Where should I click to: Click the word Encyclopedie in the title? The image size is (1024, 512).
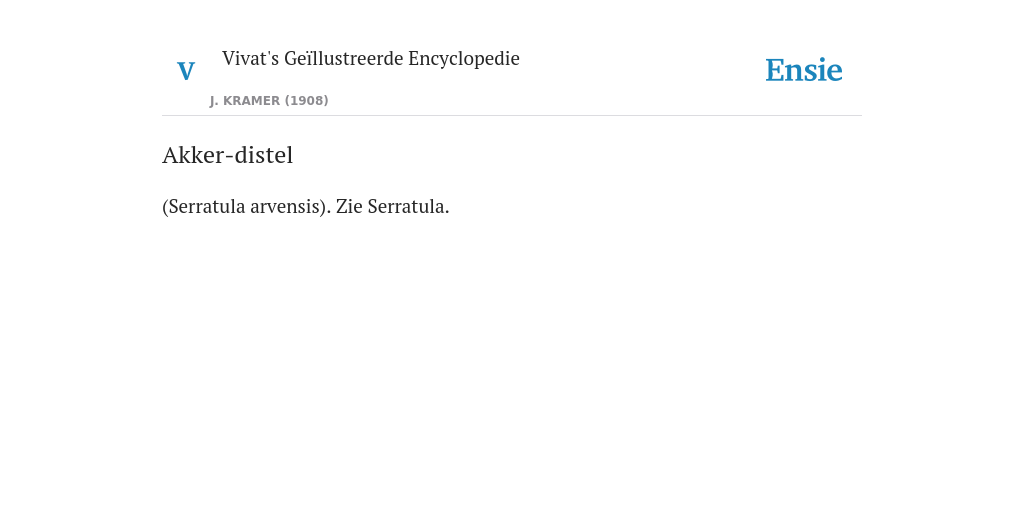[x=464, y=59]
